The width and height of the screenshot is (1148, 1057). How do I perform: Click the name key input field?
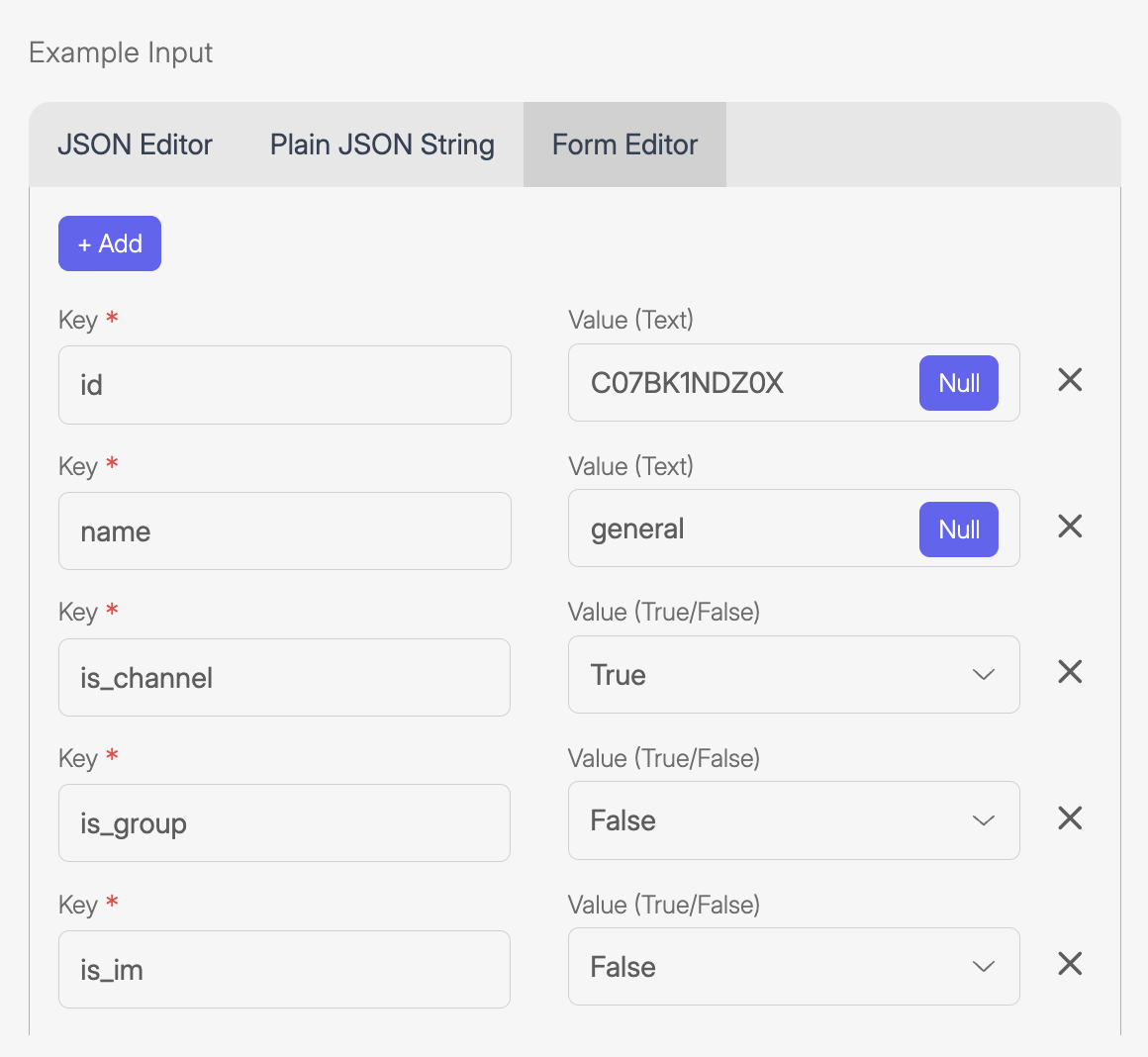[284, 531]
